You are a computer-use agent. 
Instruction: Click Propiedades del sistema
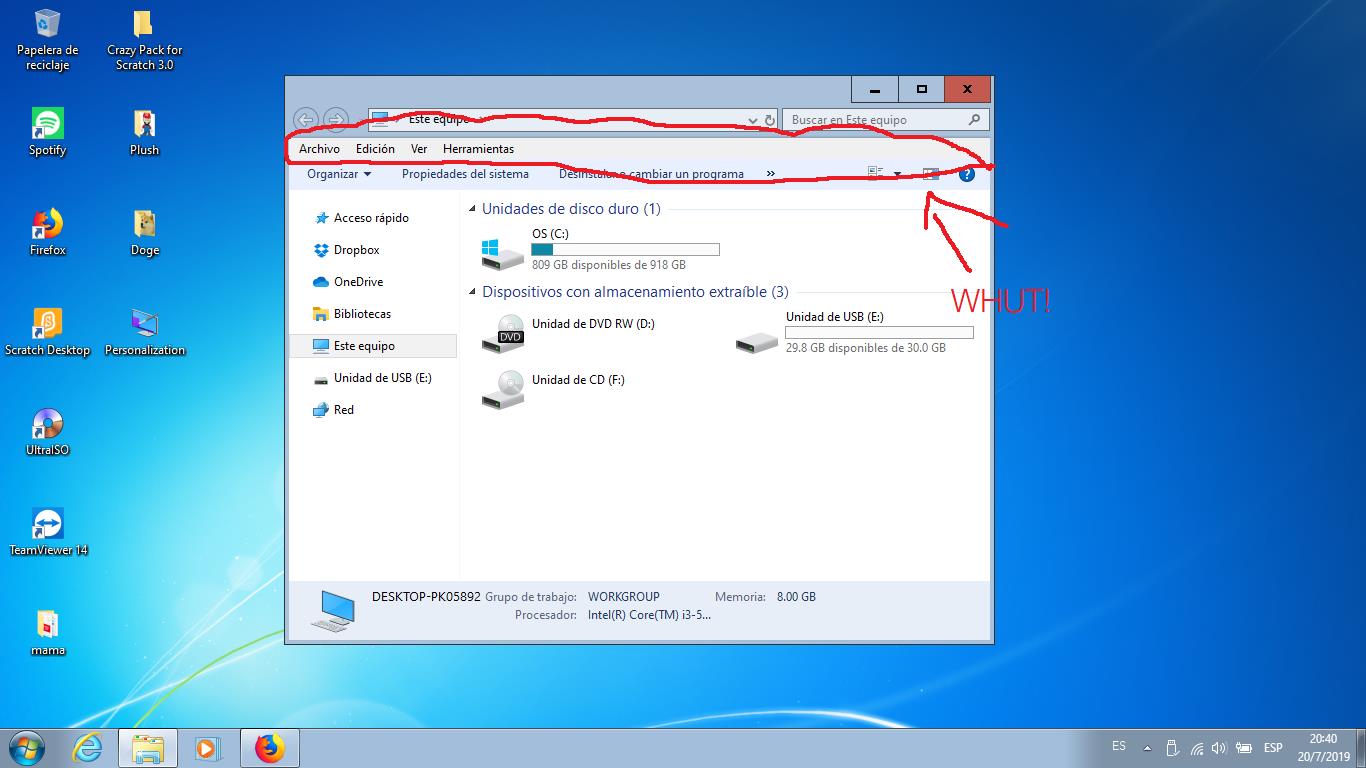click(x=465, y=174)
